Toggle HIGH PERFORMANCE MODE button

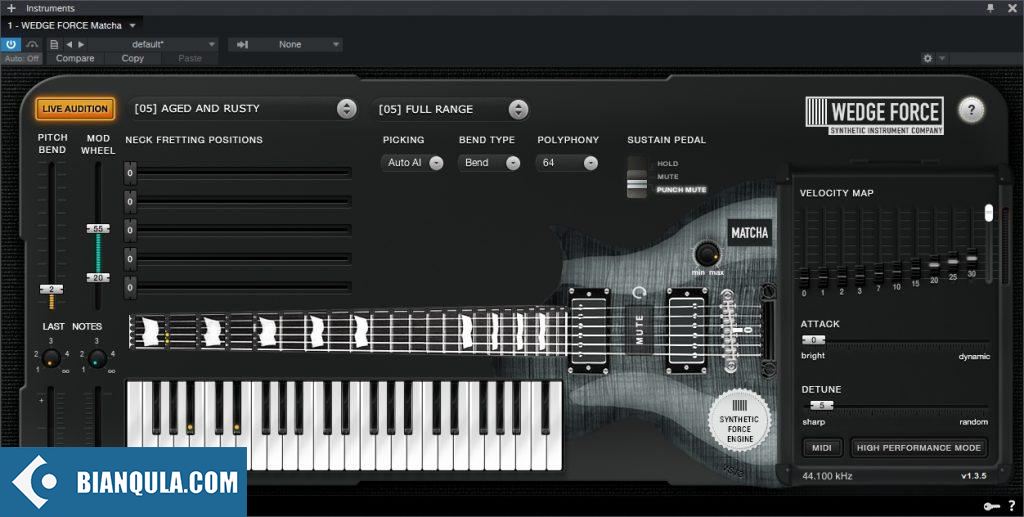919,448
